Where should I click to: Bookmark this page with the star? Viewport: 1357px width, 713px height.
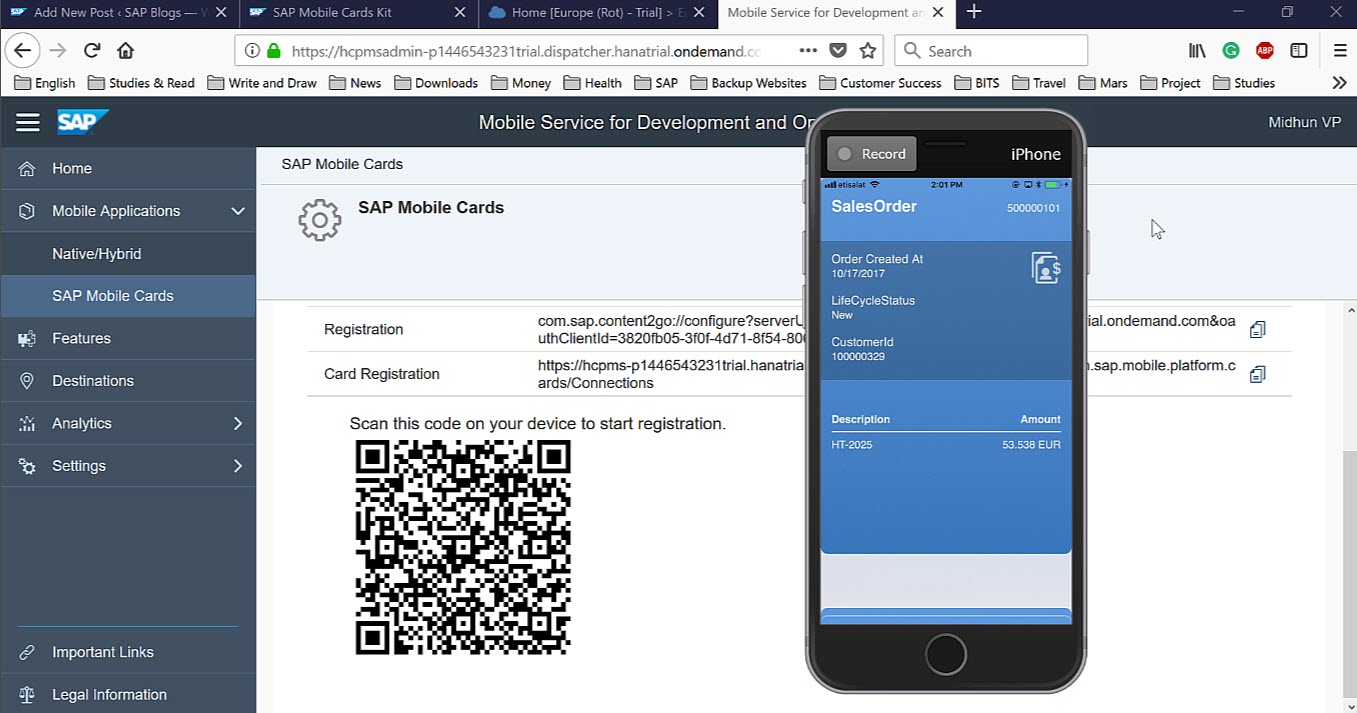868,51
